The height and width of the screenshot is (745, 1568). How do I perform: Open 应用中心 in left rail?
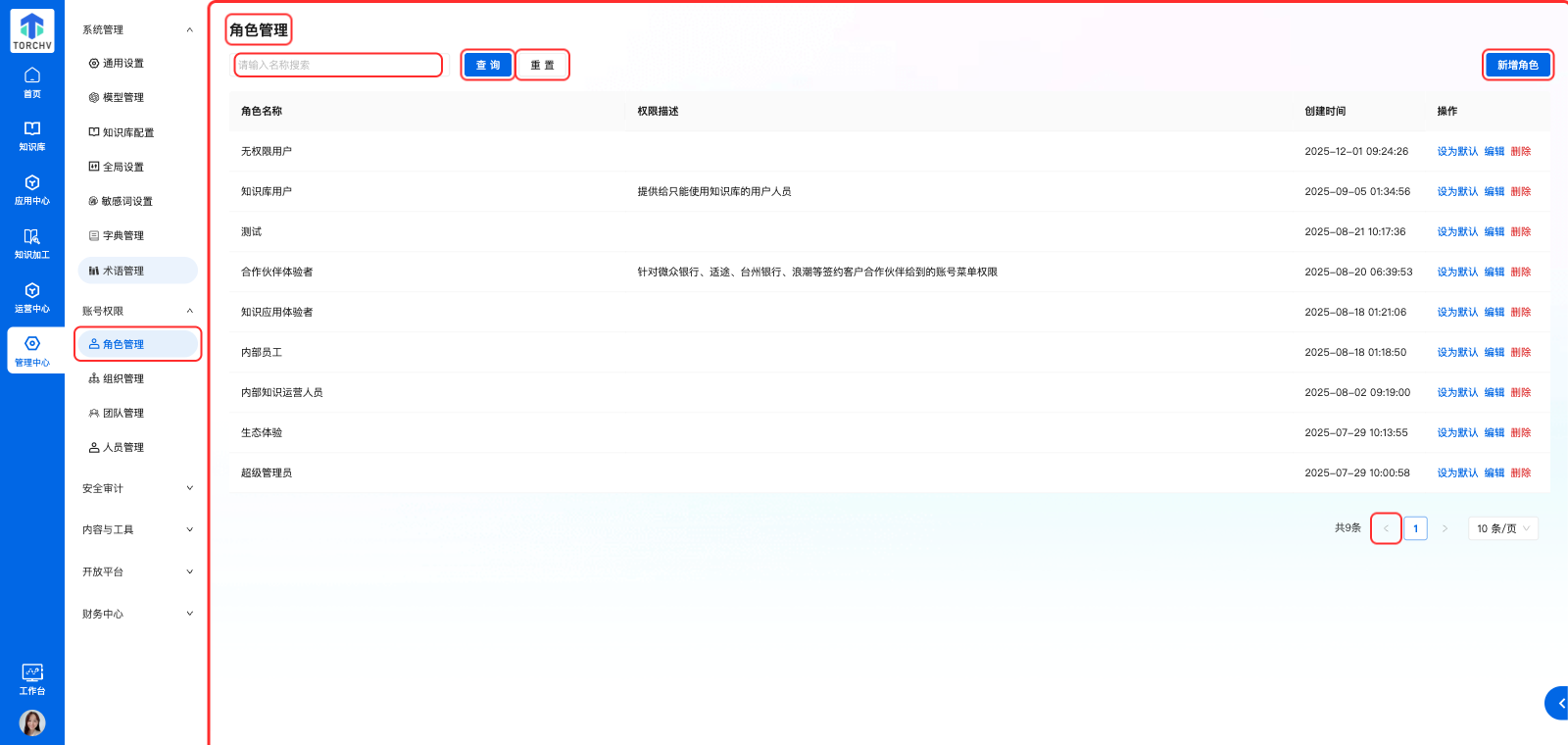click(32, 190)
